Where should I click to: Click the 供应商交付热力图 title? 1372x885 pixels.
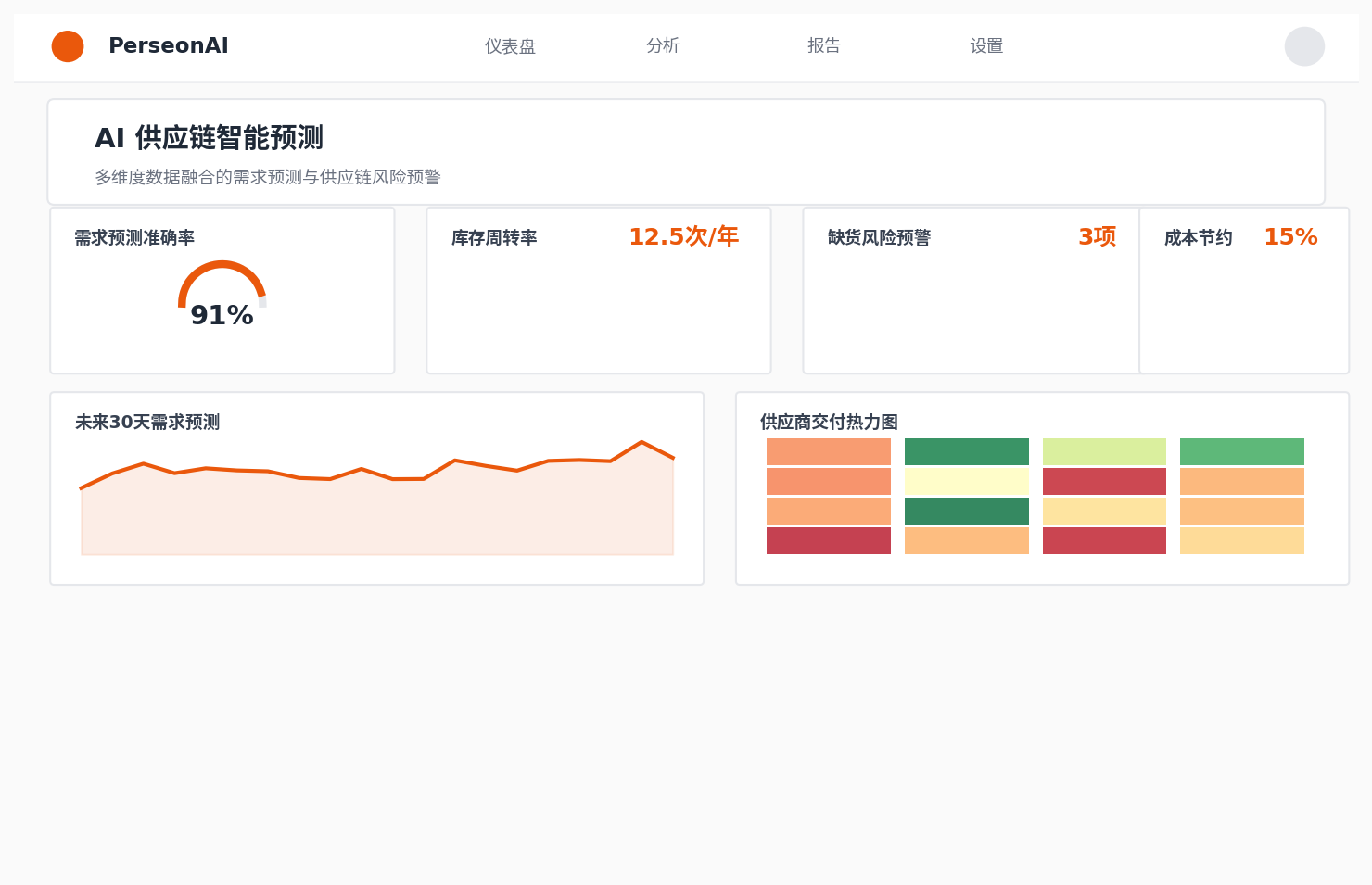tap(829, 423)
